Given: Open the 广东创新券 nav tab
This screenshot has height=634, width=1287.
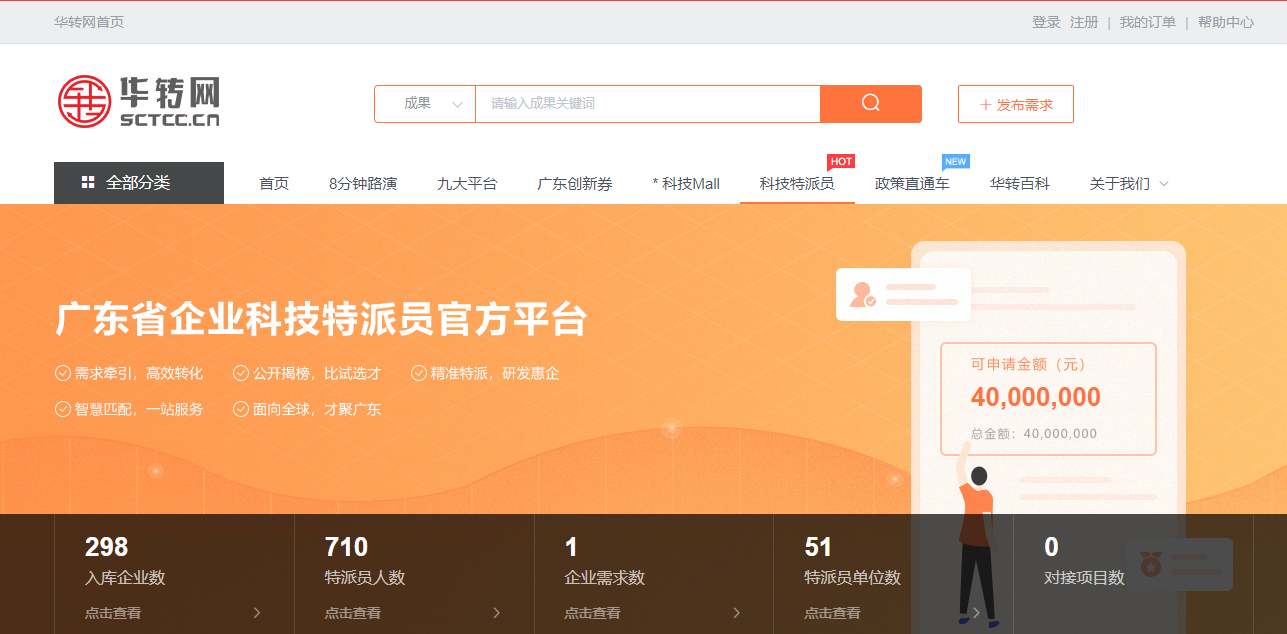Looking at the screenshot, I should point(575,184).
